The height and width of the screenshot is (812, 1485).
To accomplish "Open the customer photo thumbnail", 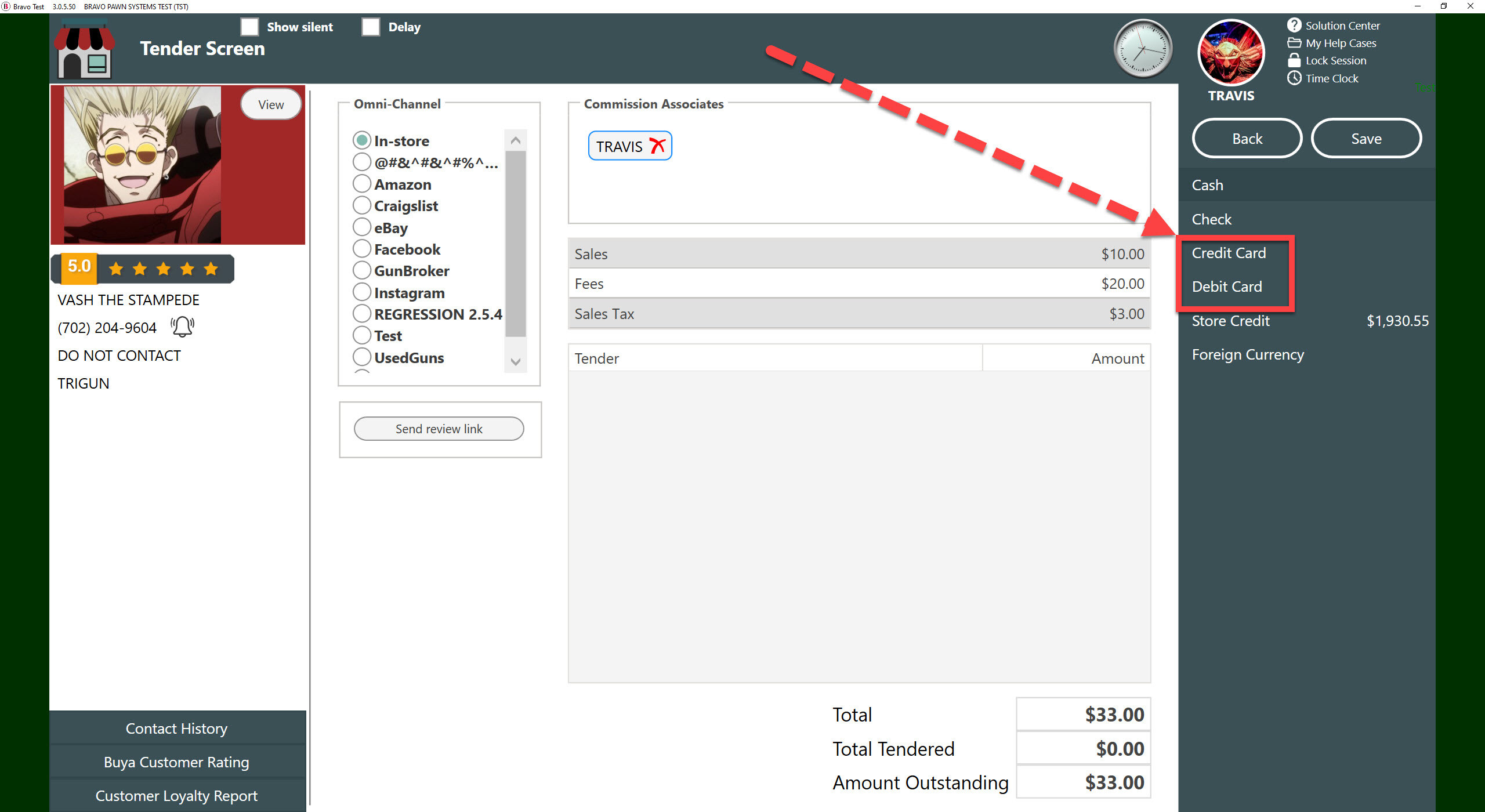I will click(x=142, y=165).
